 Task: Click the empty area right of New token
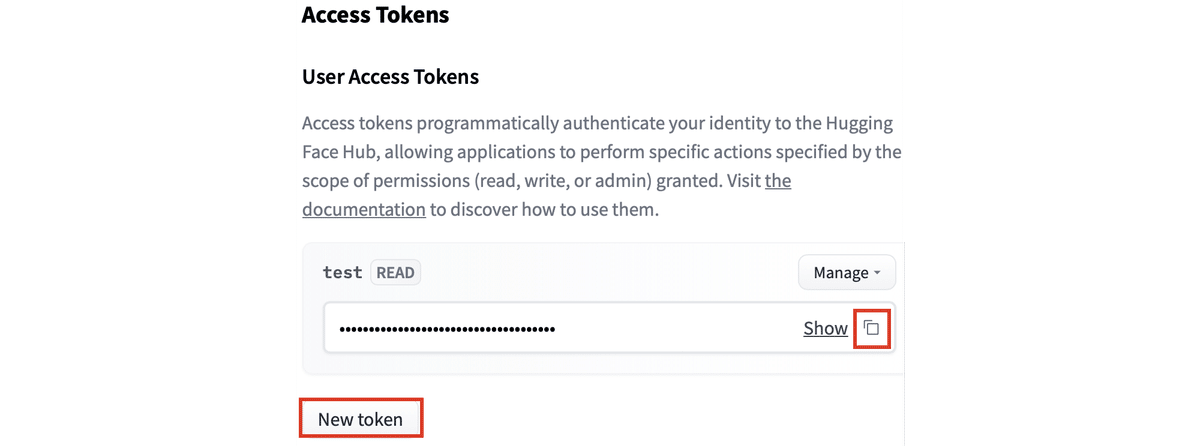click(x=650, y=419)
